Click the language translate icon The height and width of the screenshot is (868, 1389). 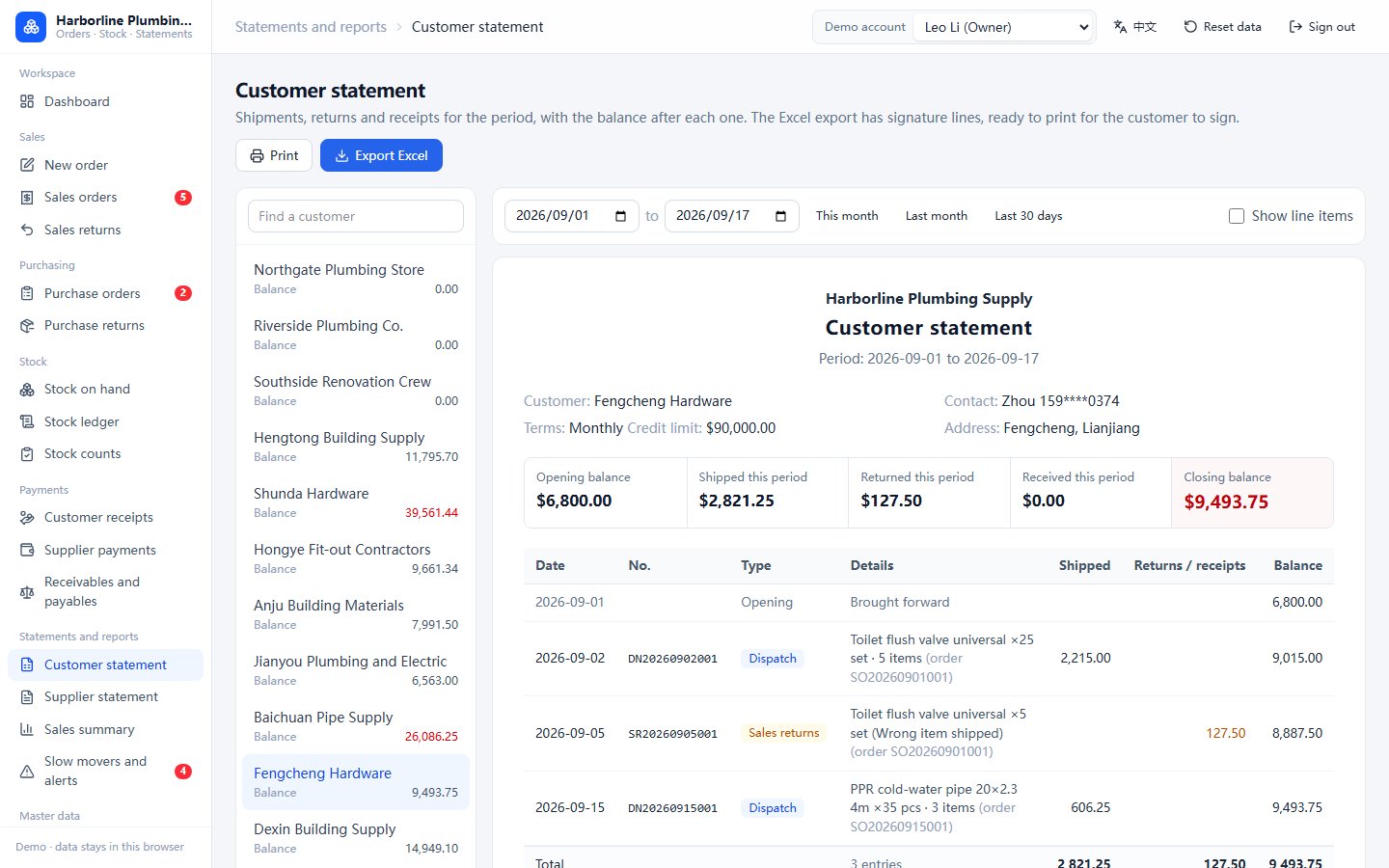1120,27
